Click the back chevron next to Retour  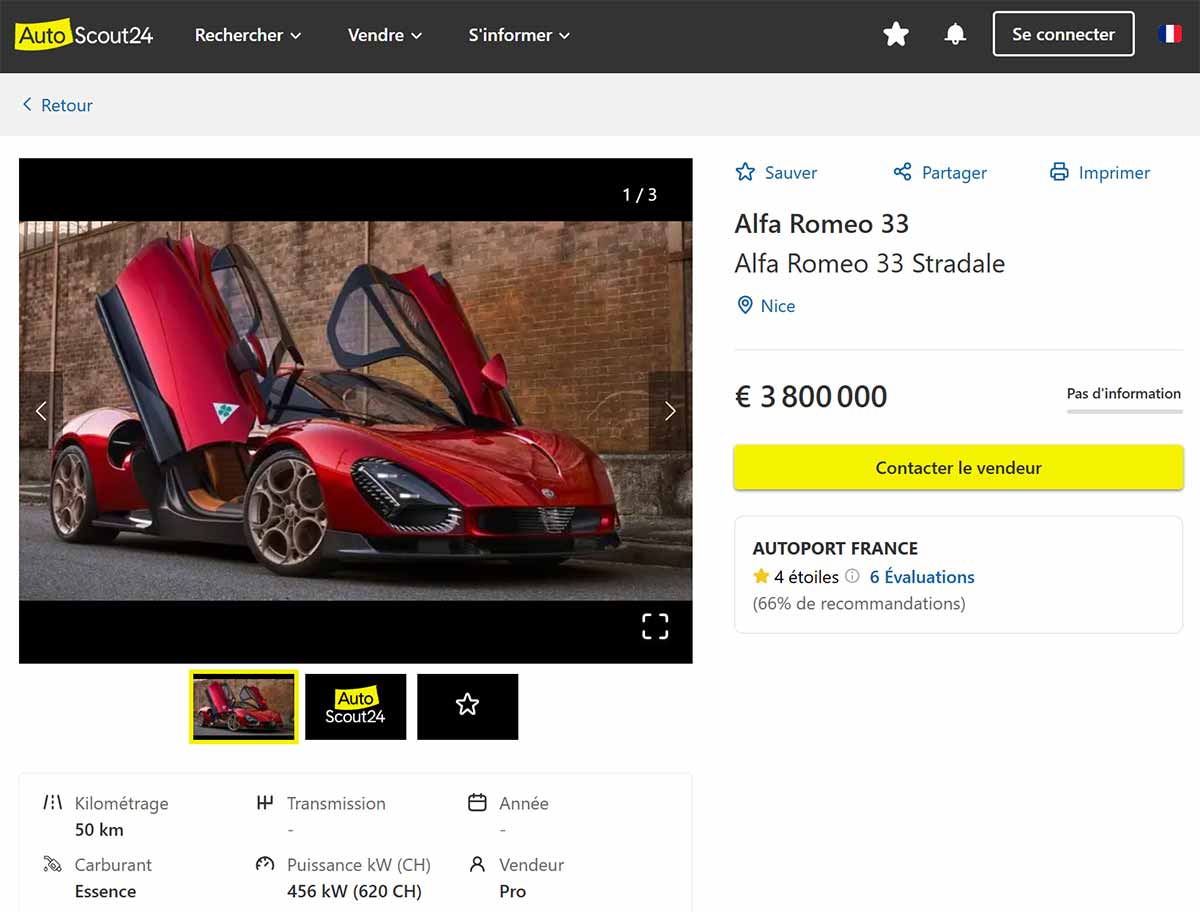tap(27, 105)
